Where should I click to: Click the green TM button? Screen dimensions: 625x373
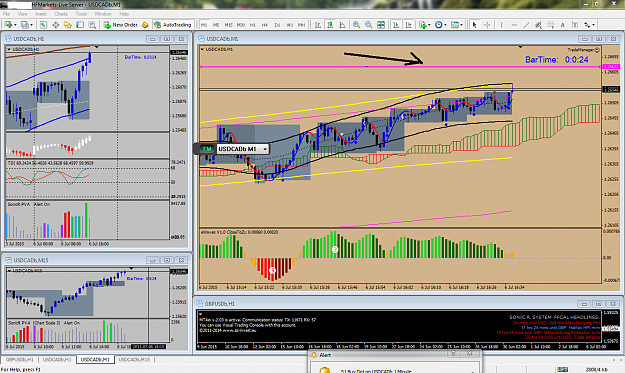(x=206, y=149)
